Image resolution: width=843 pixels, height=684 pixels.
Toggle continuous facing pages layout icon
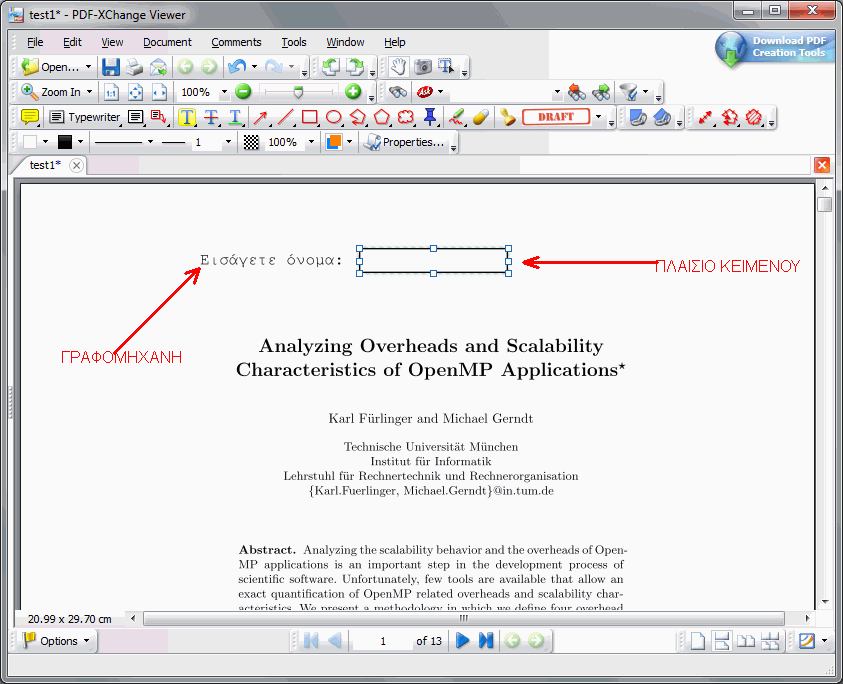[770, 641]
